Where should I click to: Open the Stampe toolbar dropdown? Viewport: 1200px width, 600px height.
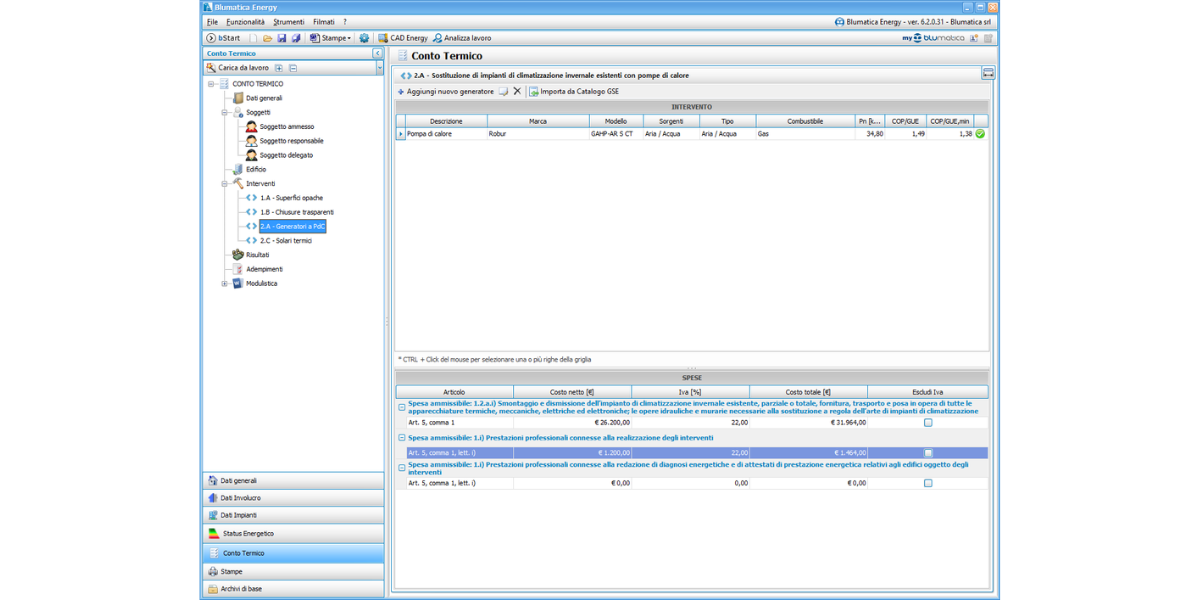(330, 38)
